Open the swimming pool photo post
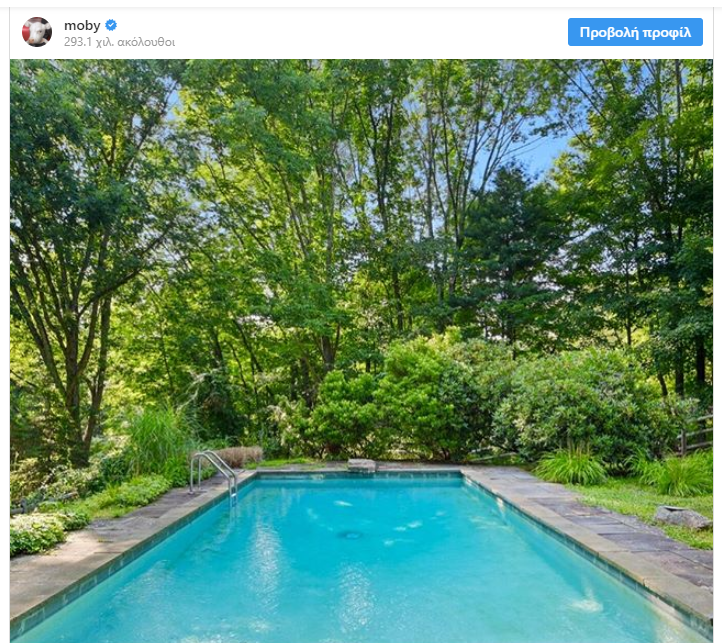 point(361,351)
